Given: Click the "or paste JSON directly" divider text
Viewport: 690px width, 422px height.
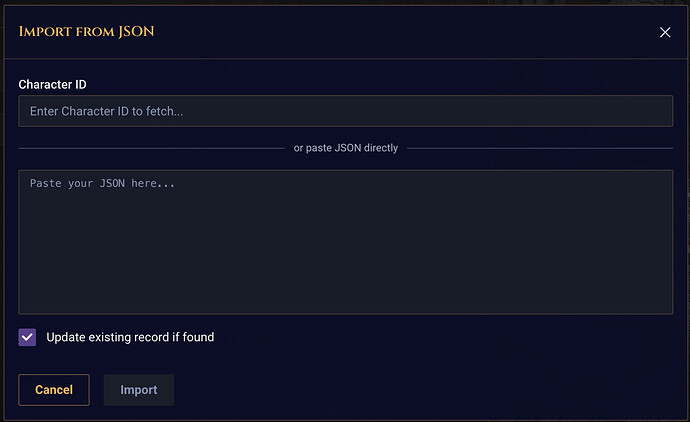Looking at the screenshot, I should point(345,148).
